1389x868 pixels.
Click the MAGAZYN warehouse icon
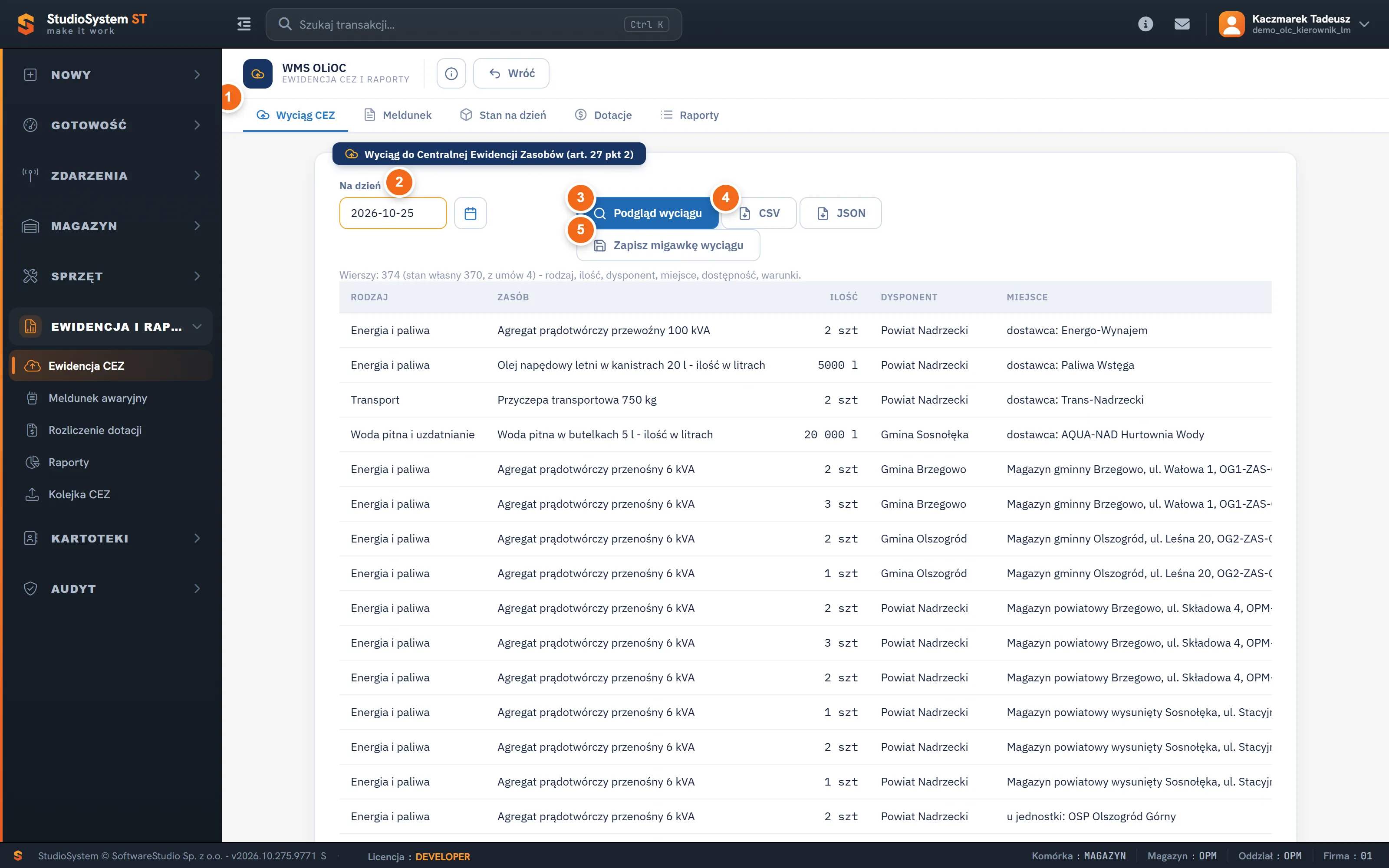[x=30, y=226]
